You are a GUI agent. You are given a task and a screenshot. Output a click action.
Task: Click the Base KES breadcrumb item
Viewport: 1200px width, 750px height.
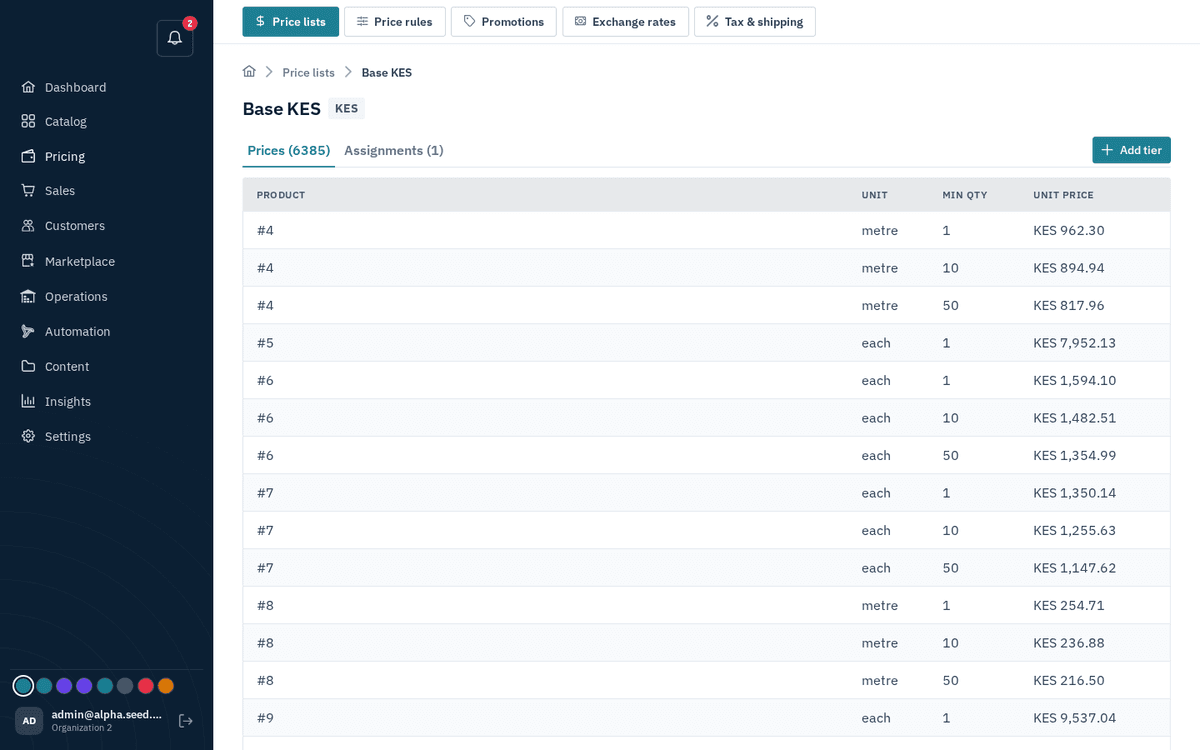pyautogui.click(x=387, y=72)
